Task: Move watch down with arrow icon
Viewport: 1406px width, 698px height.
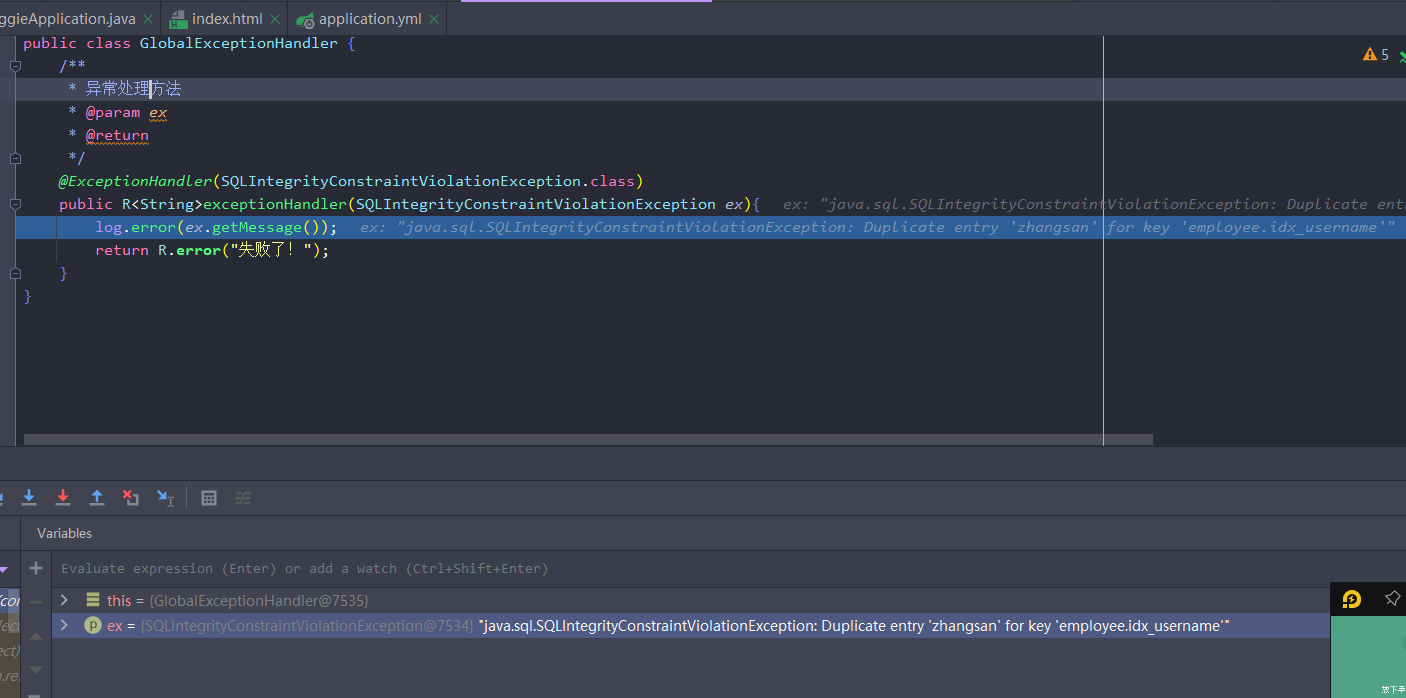Action: click(x=36, y=669)
